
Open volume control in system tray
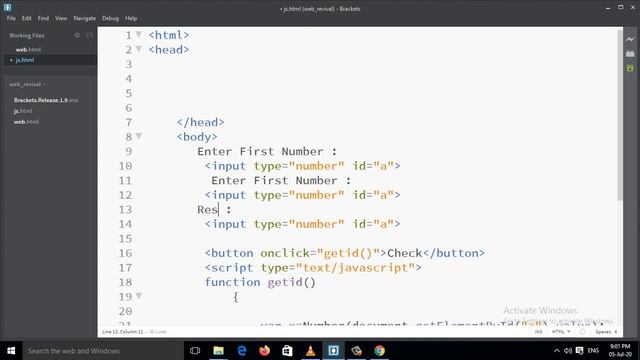pos(568,351)
